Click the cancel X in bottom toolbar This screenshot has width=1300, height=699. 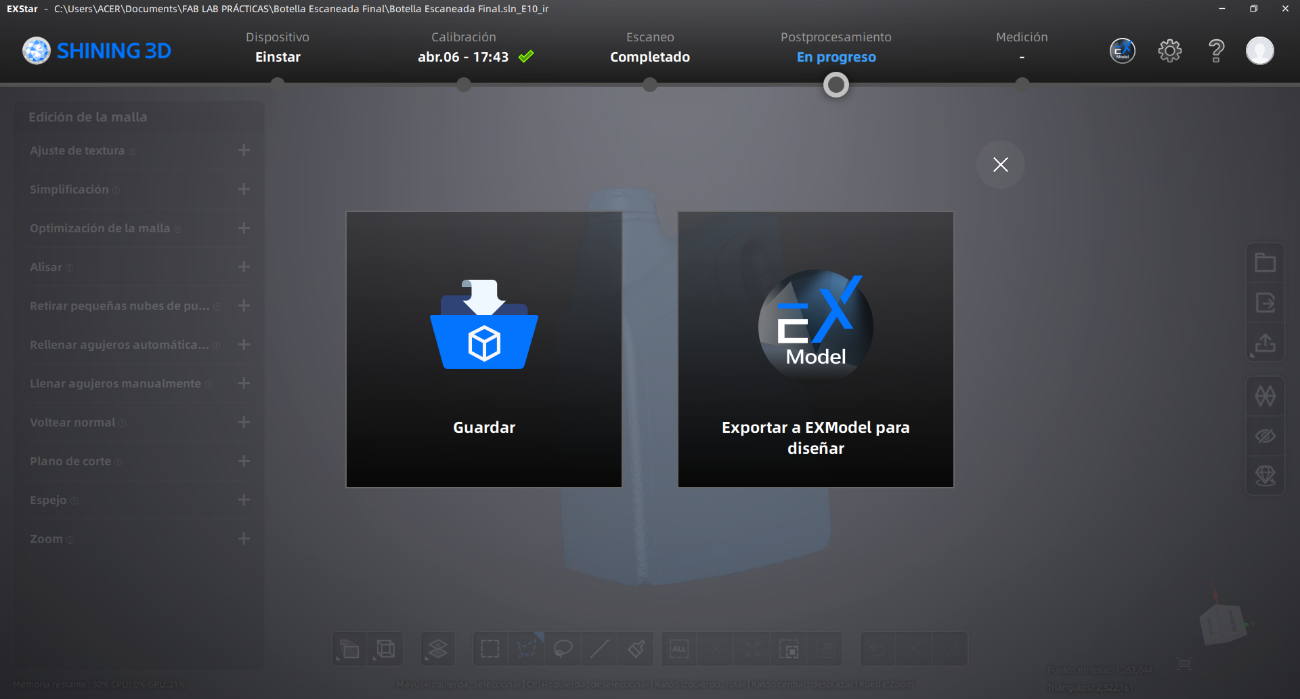point(914,649)
